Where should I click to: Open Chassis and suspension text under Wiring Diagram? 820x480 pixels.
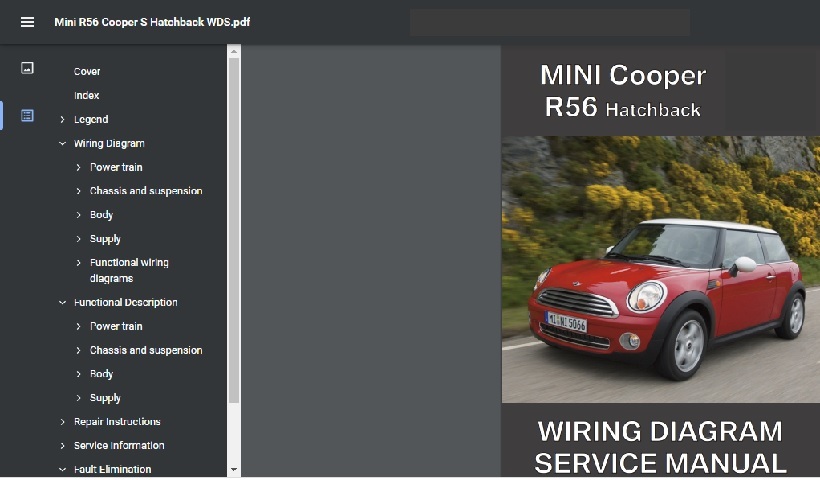(146, 191)
